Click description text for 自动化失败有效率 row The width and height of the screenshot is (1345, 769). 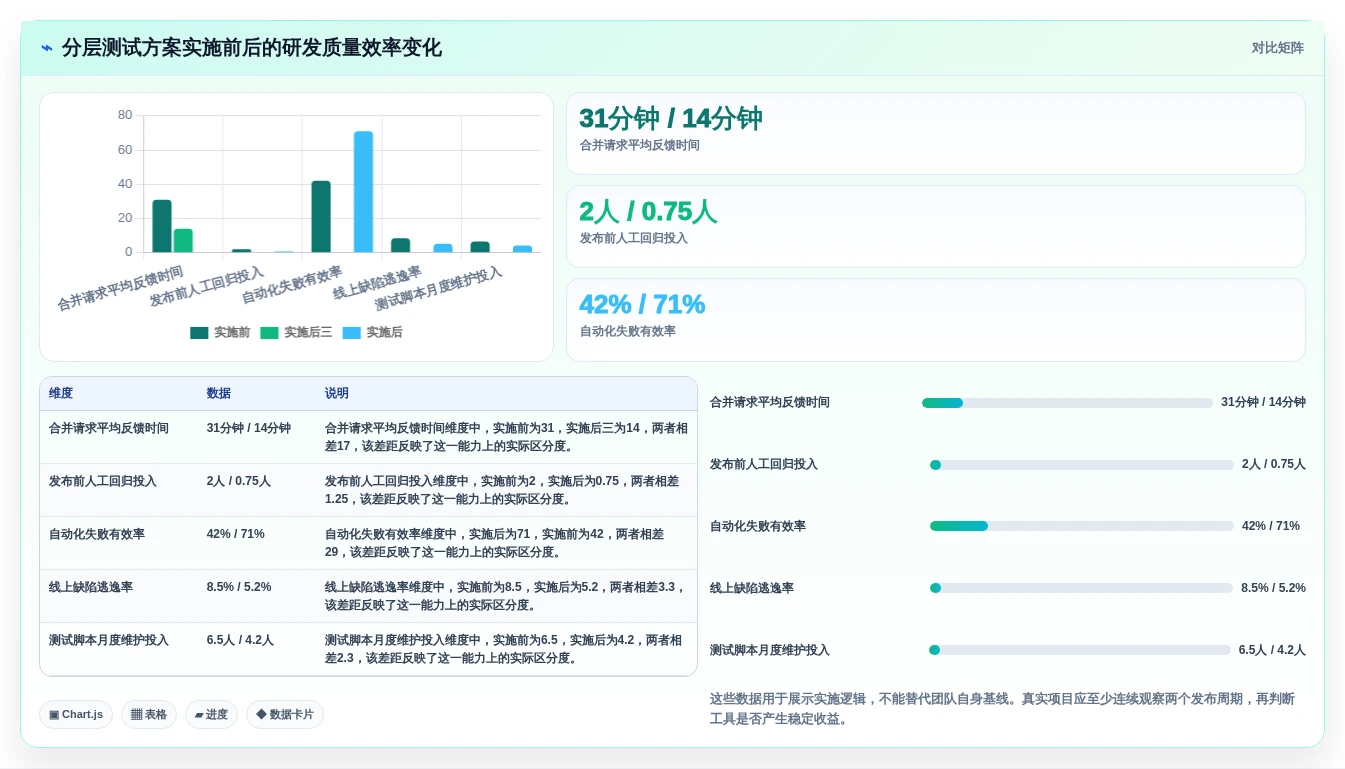[x=494, y=543]
